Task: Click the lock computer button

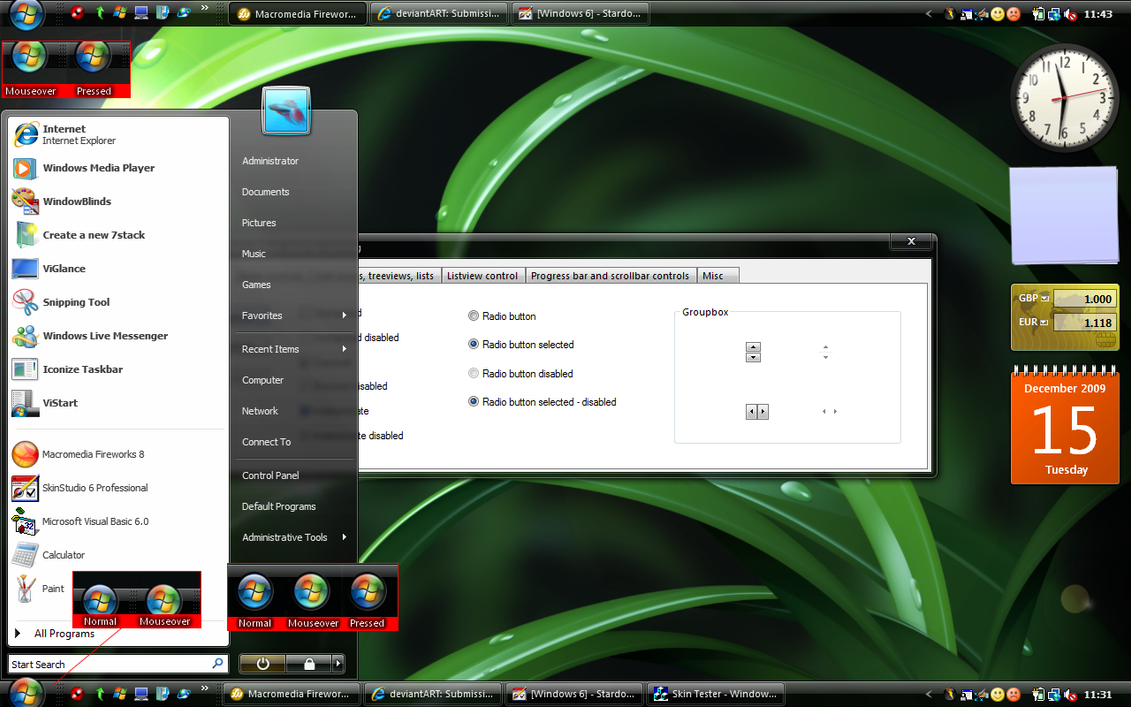Action: point(309,664)
